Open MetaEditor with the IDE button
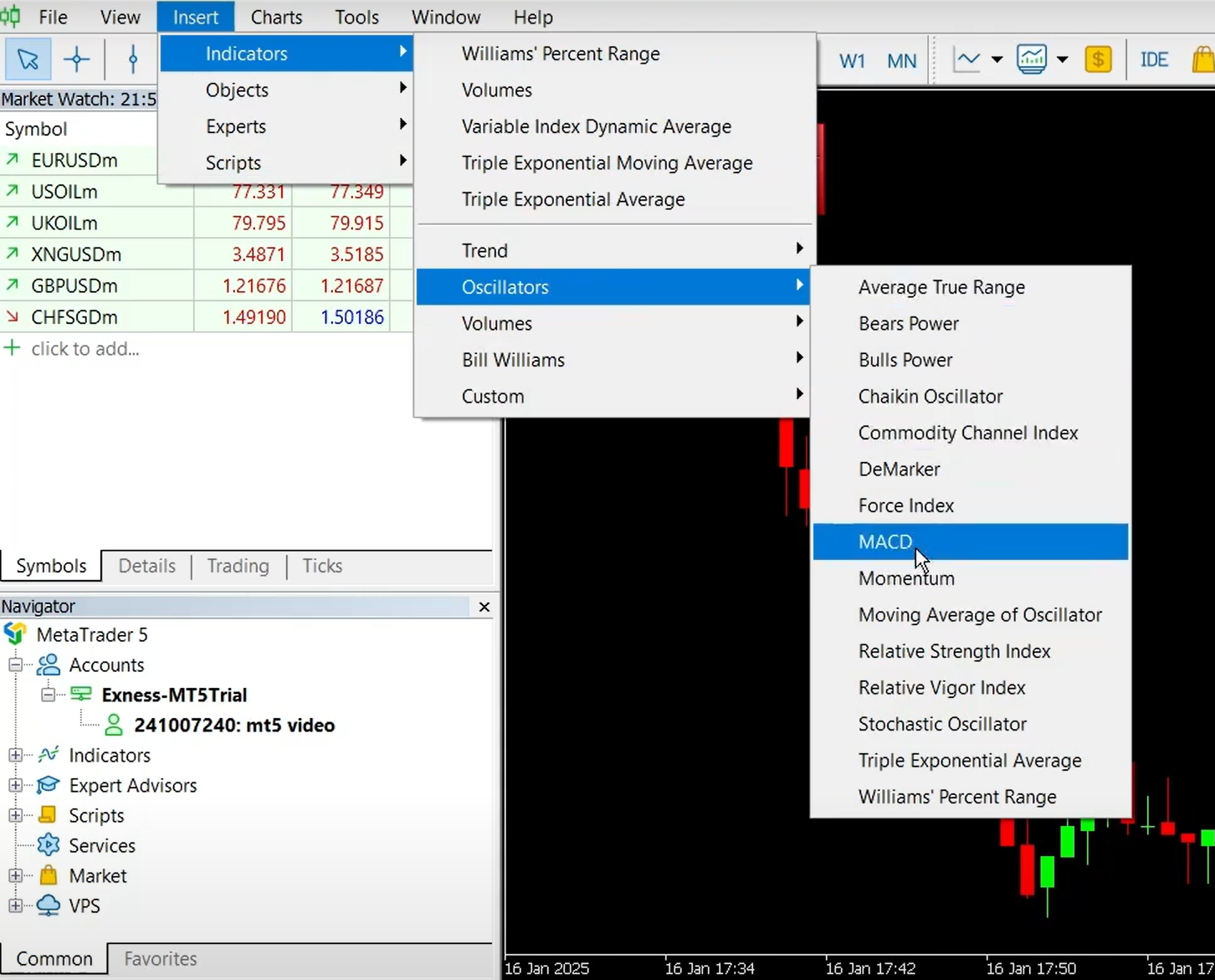 click(1155, 59)
